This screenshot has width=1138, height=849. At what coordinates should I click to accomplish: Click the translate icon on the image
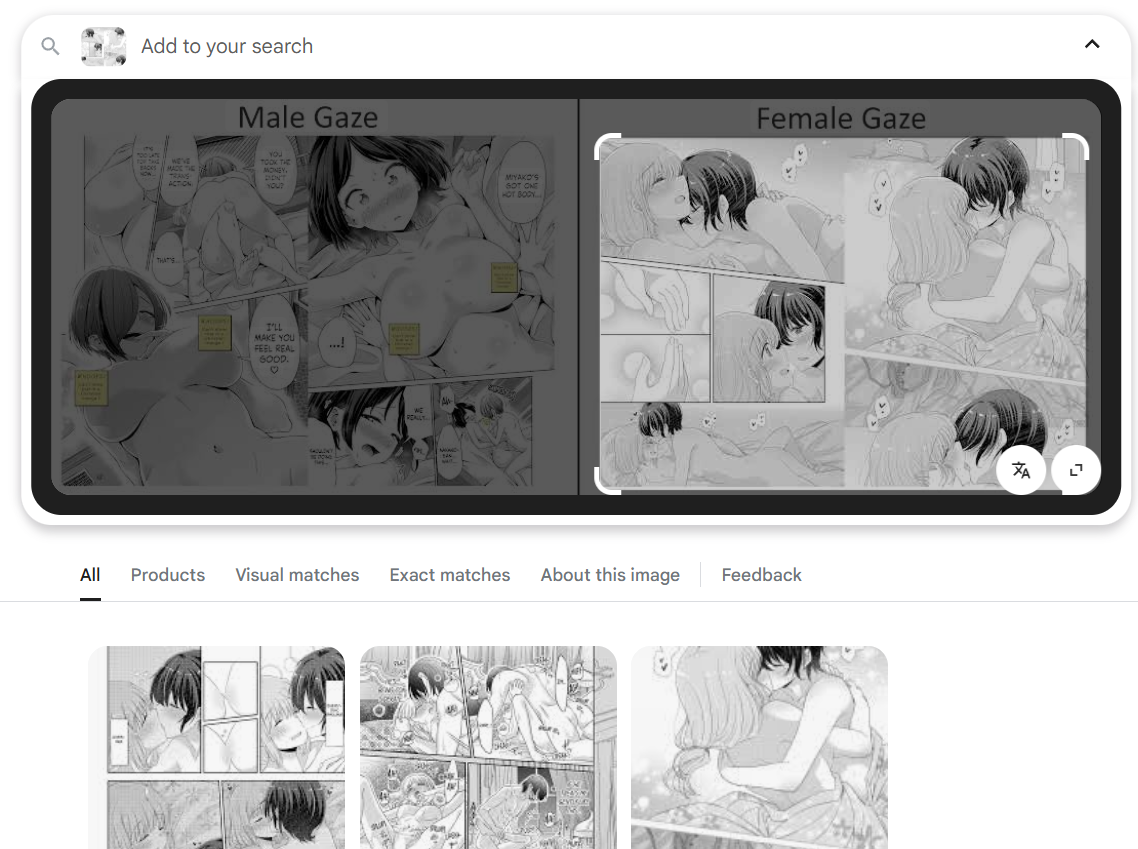[1021, 470]
